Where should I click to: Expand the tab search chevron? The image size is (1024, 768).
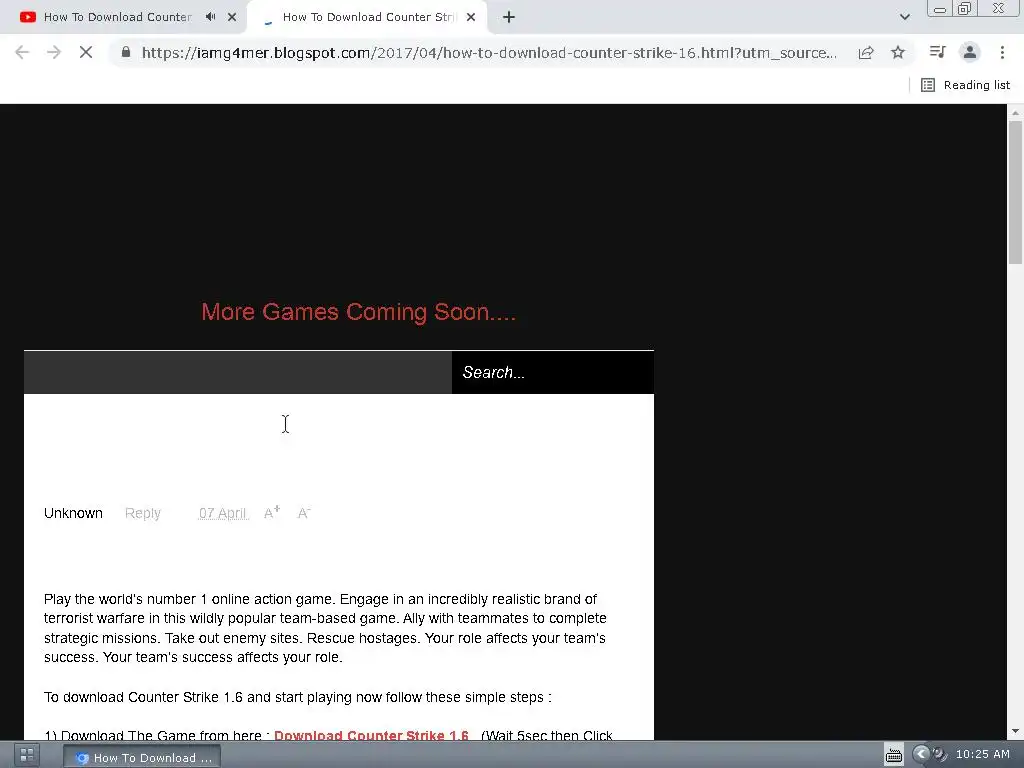click(x=904, y=17)
